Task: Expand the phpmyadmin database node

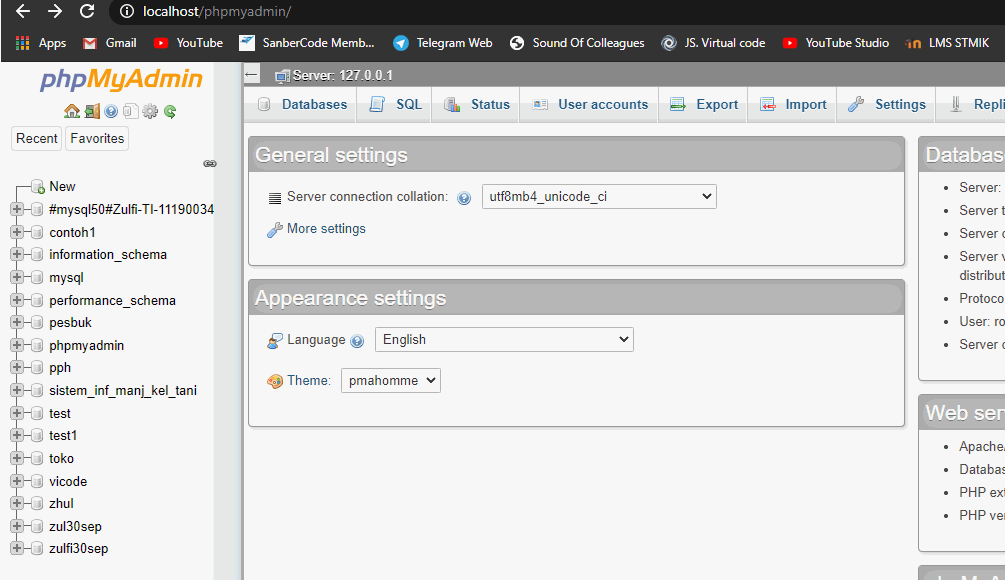Action: (17, 345)
